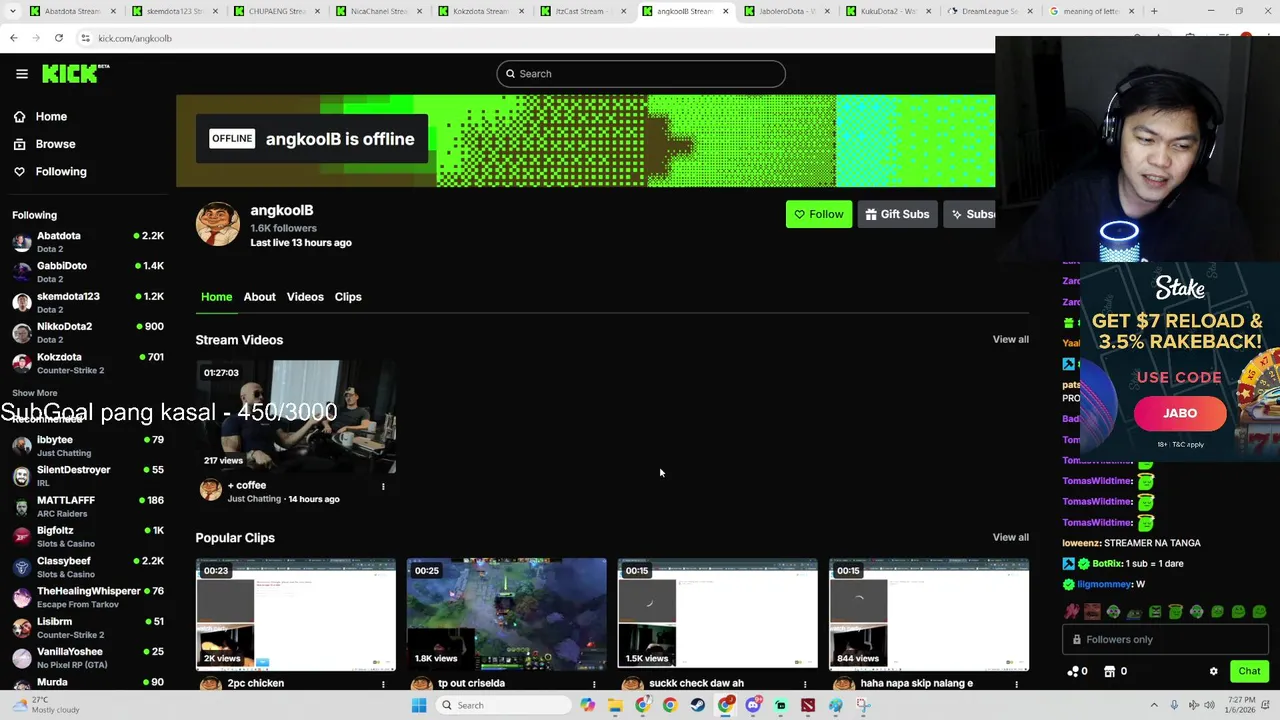Open the '2pc chicken' clip thumbnail
Screen dimensions: 1280x720
click(x=296, y=614)
